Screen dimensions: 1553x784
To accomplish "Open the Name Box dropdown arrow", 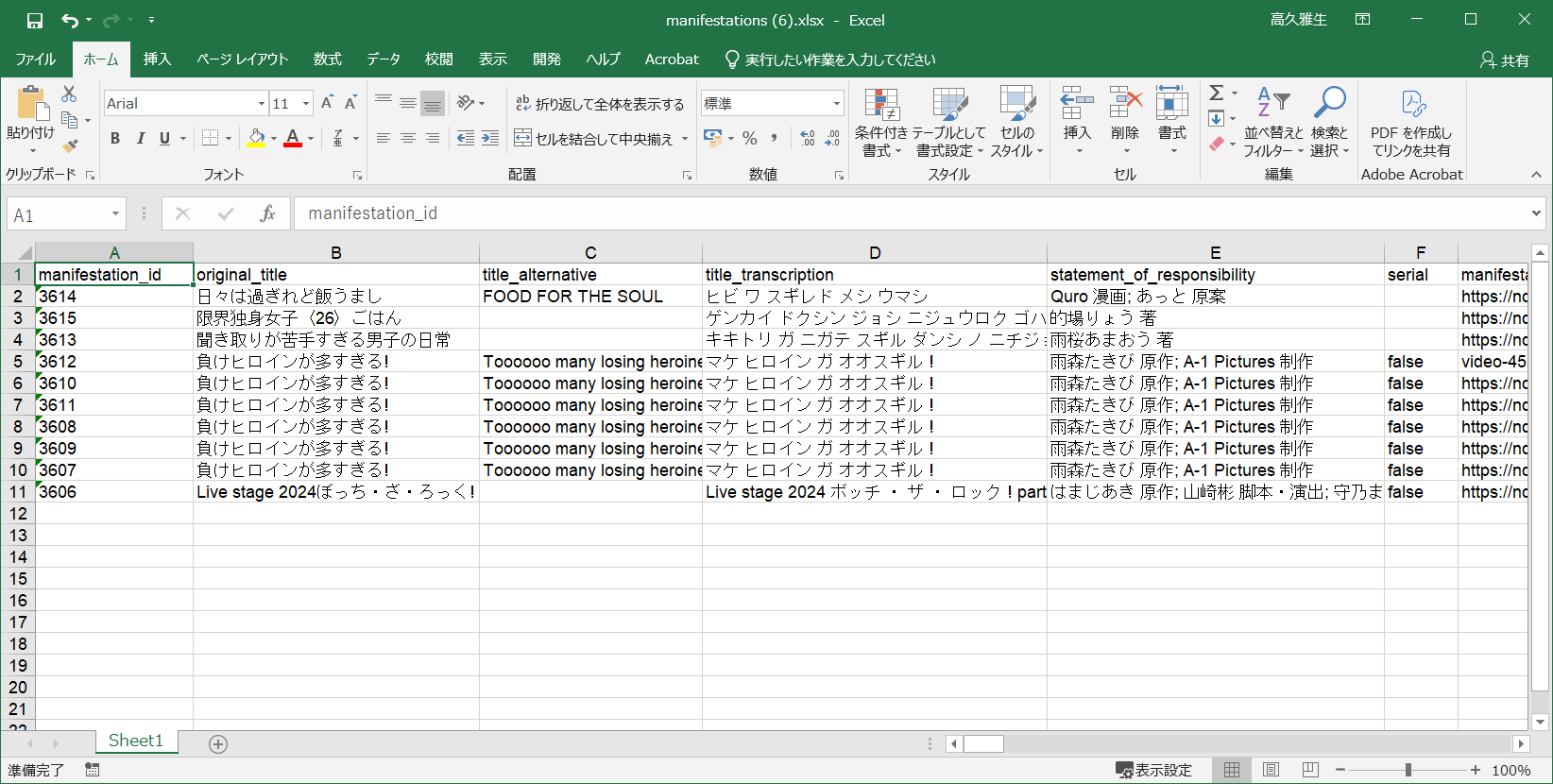I will pos(115,213).
